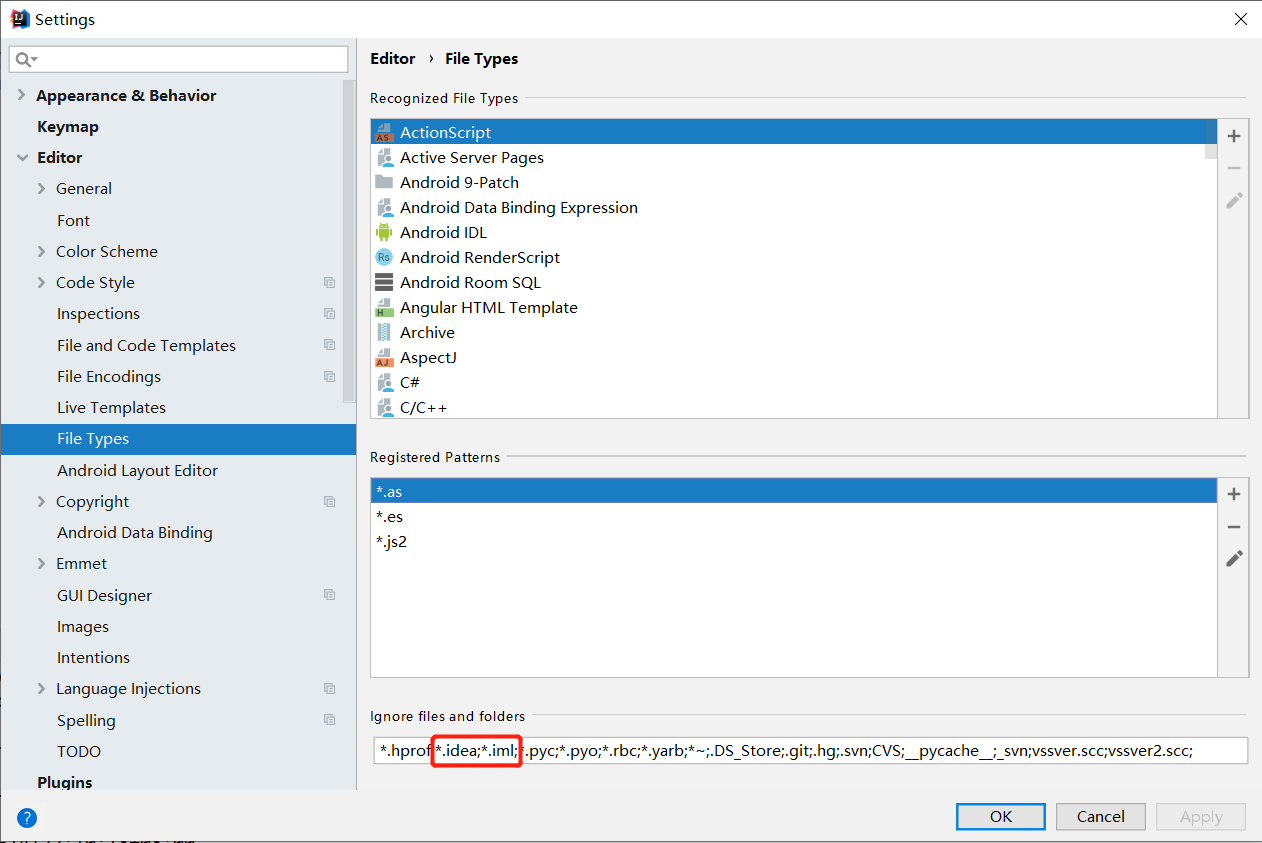This screenshot has height=843, width=1262.
Task: Click the Language Injections project-level icon
Action: 329,689
